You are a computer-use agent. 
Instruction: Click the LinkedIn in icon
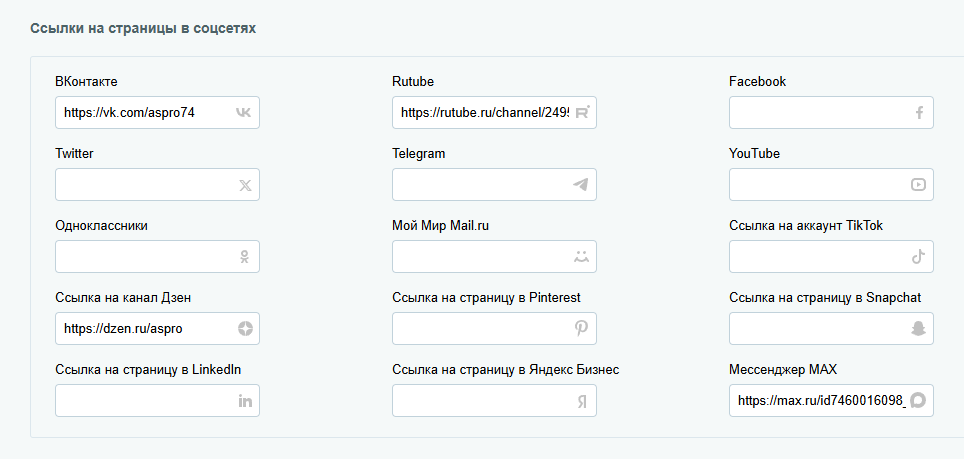(x=245, y=401)
